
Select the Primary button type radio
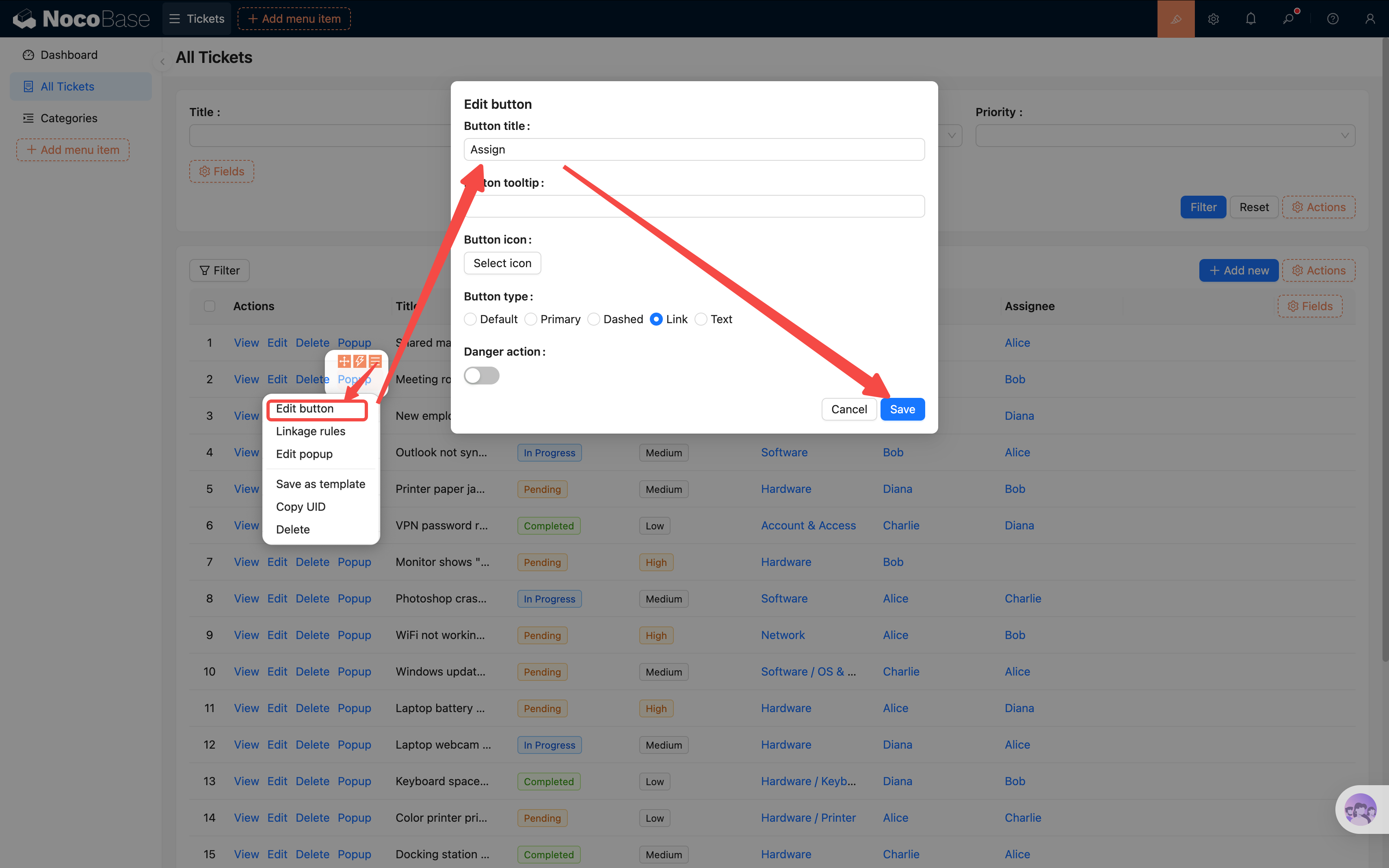click(531, 319)
